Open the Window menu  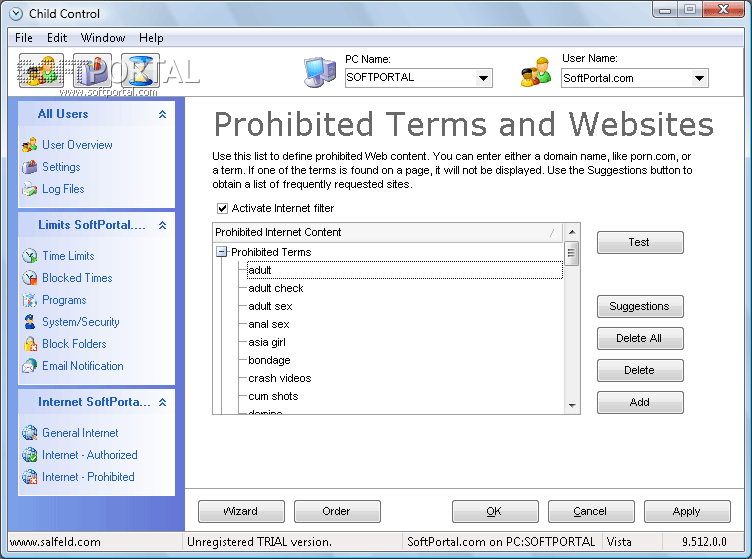pyautogui.click(x=103, y=38)
